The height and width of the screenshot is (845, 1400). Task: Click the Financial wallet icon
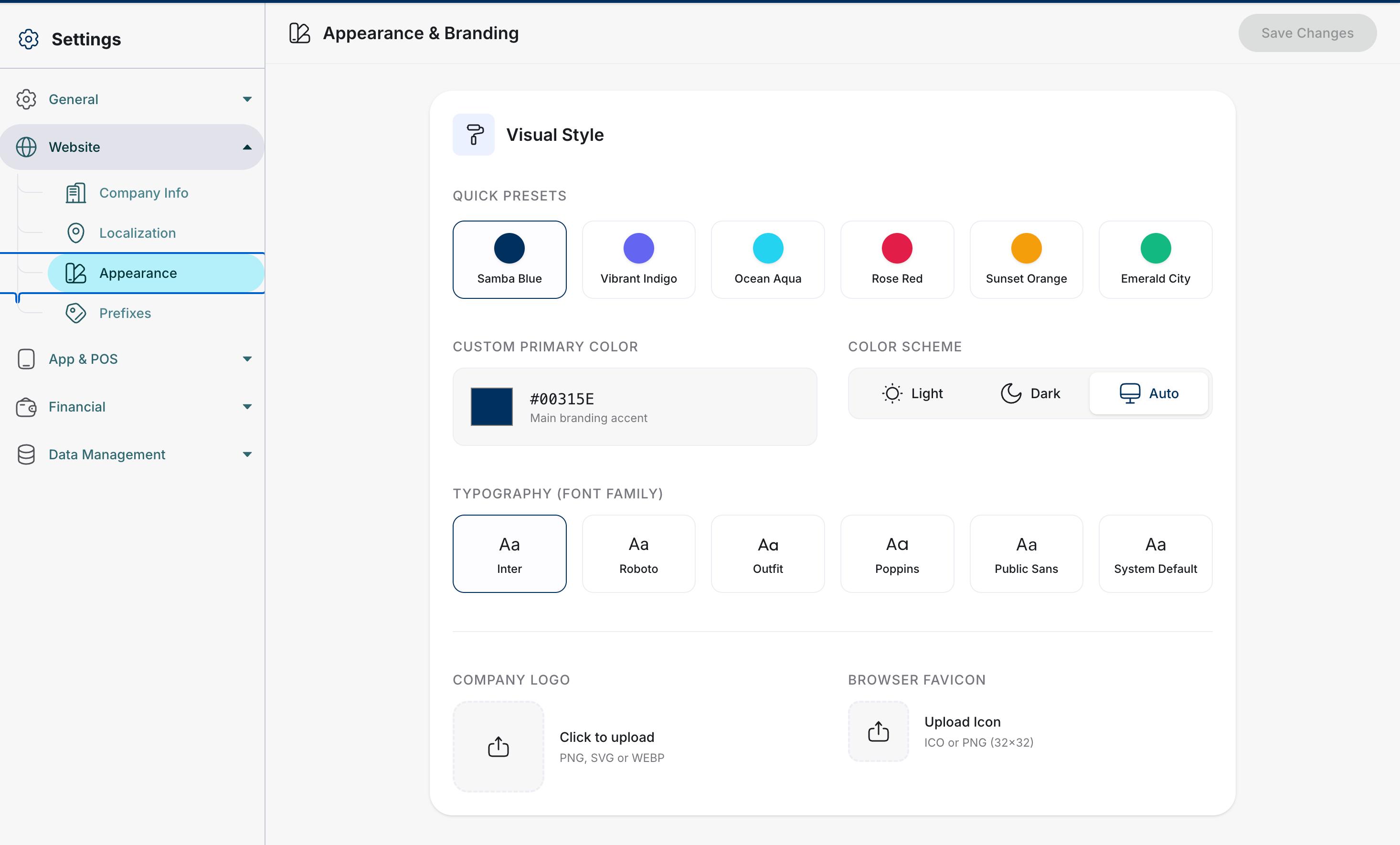(26, 407)
